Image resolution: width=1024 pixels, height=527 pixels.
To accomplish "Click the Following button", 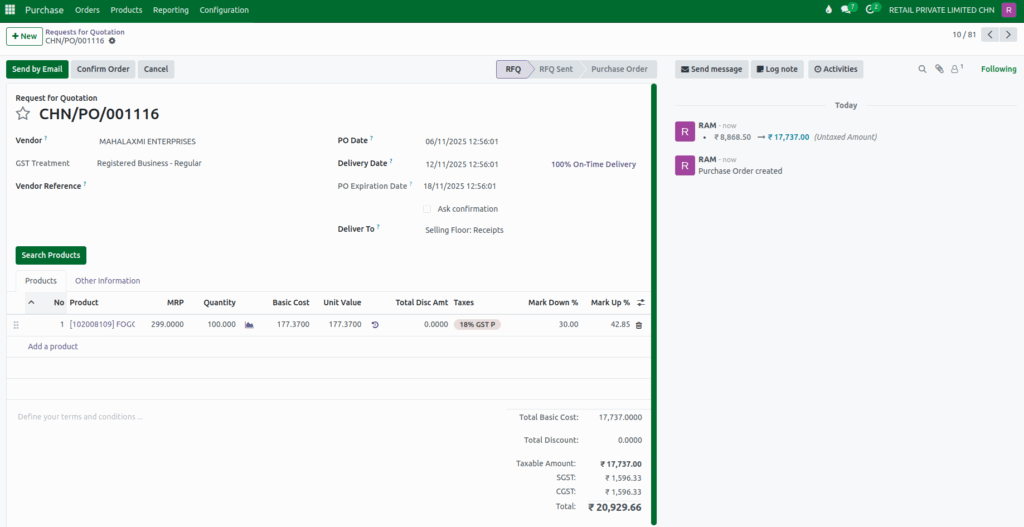I will click(999, 69).
